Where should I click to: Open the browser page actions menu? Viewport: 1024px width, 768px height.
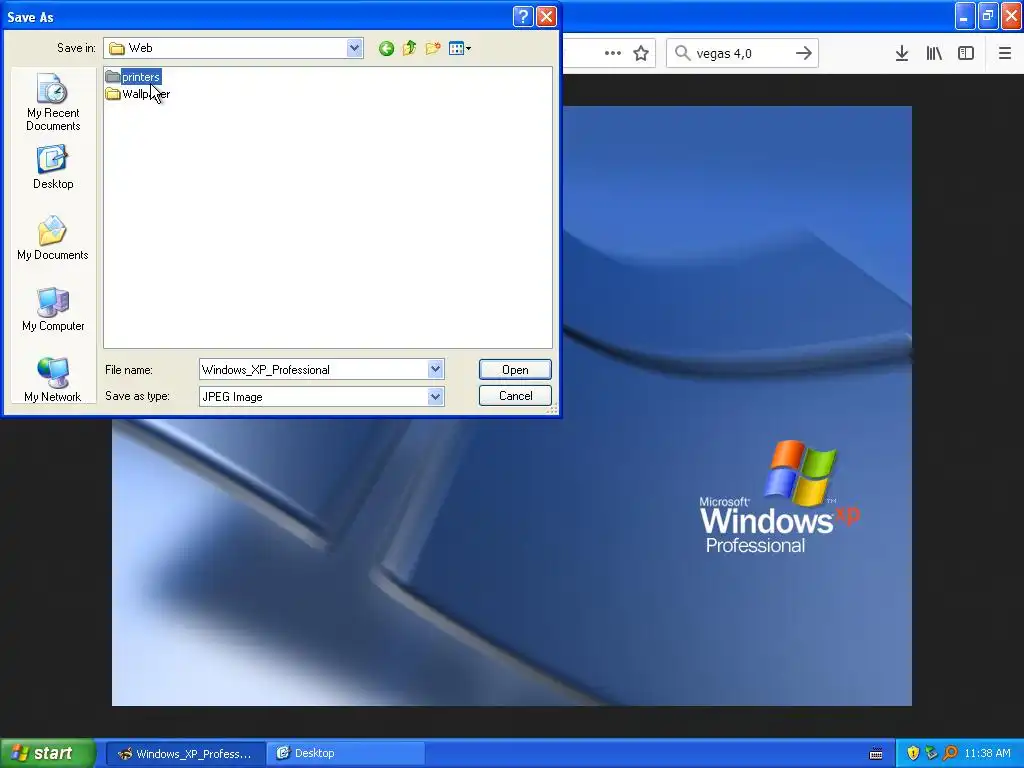pos(613,54)
